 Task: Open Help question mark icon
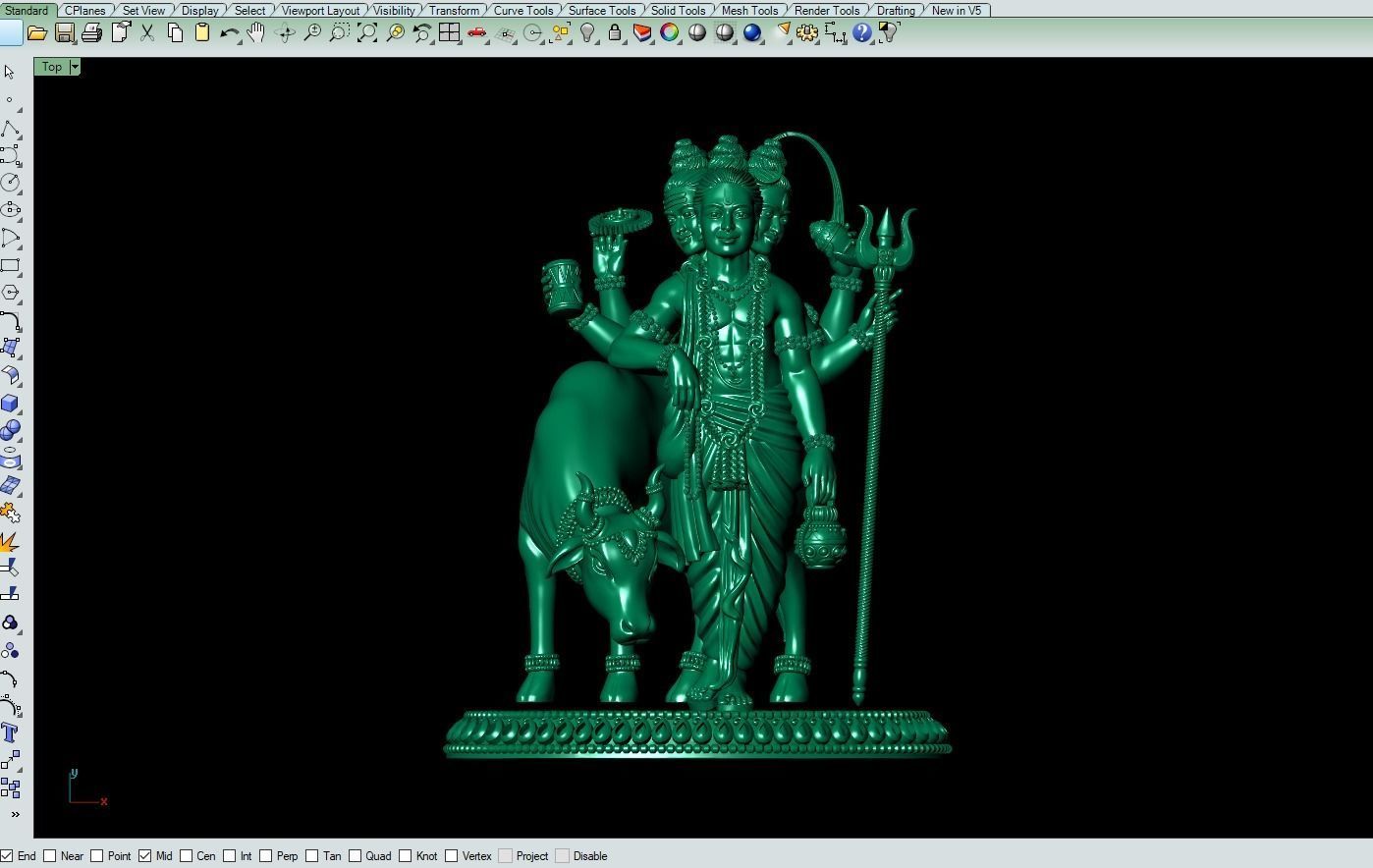[x=862, y=32]
